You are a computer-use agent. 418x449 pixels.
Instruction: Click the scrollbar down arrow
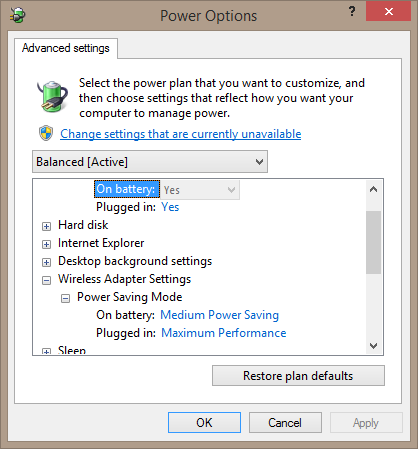[x=374, y=346]
